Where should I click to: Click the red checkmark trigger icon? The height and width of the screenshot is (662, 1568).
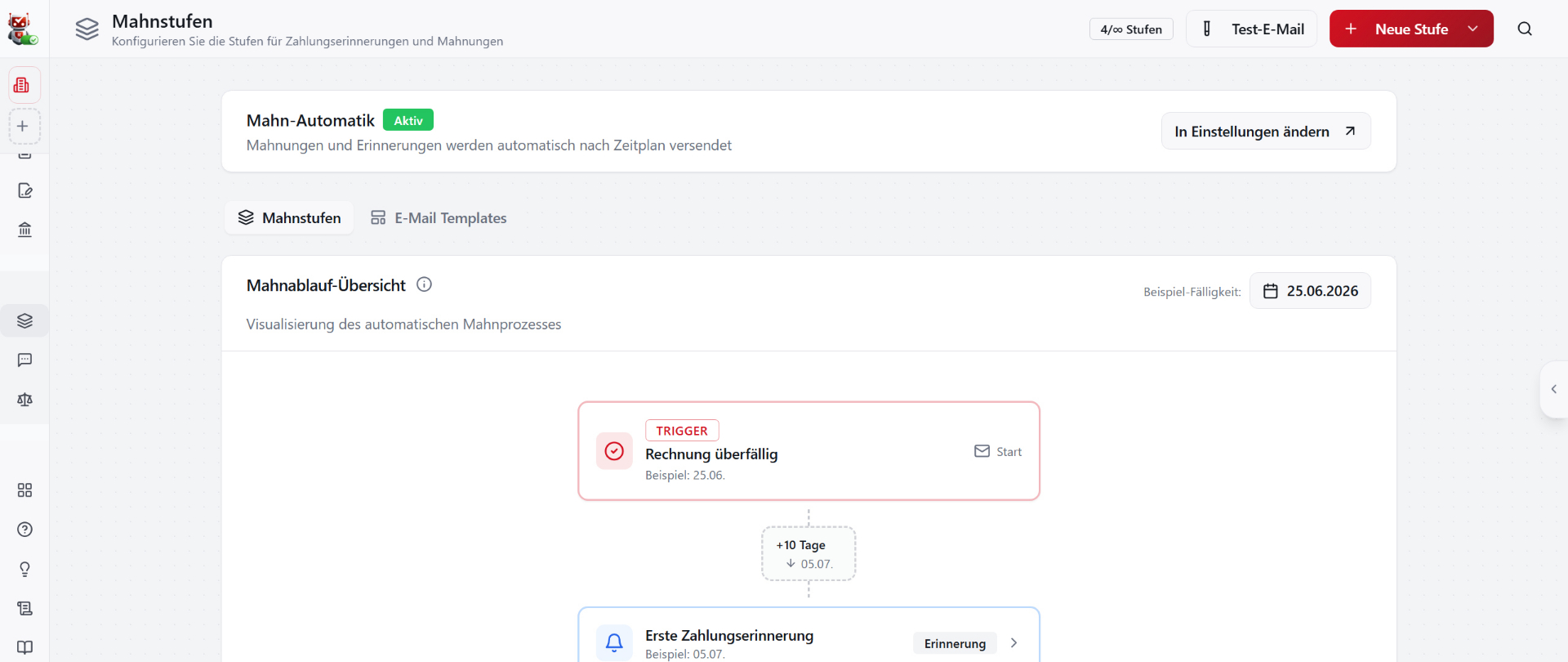(614, 451)
